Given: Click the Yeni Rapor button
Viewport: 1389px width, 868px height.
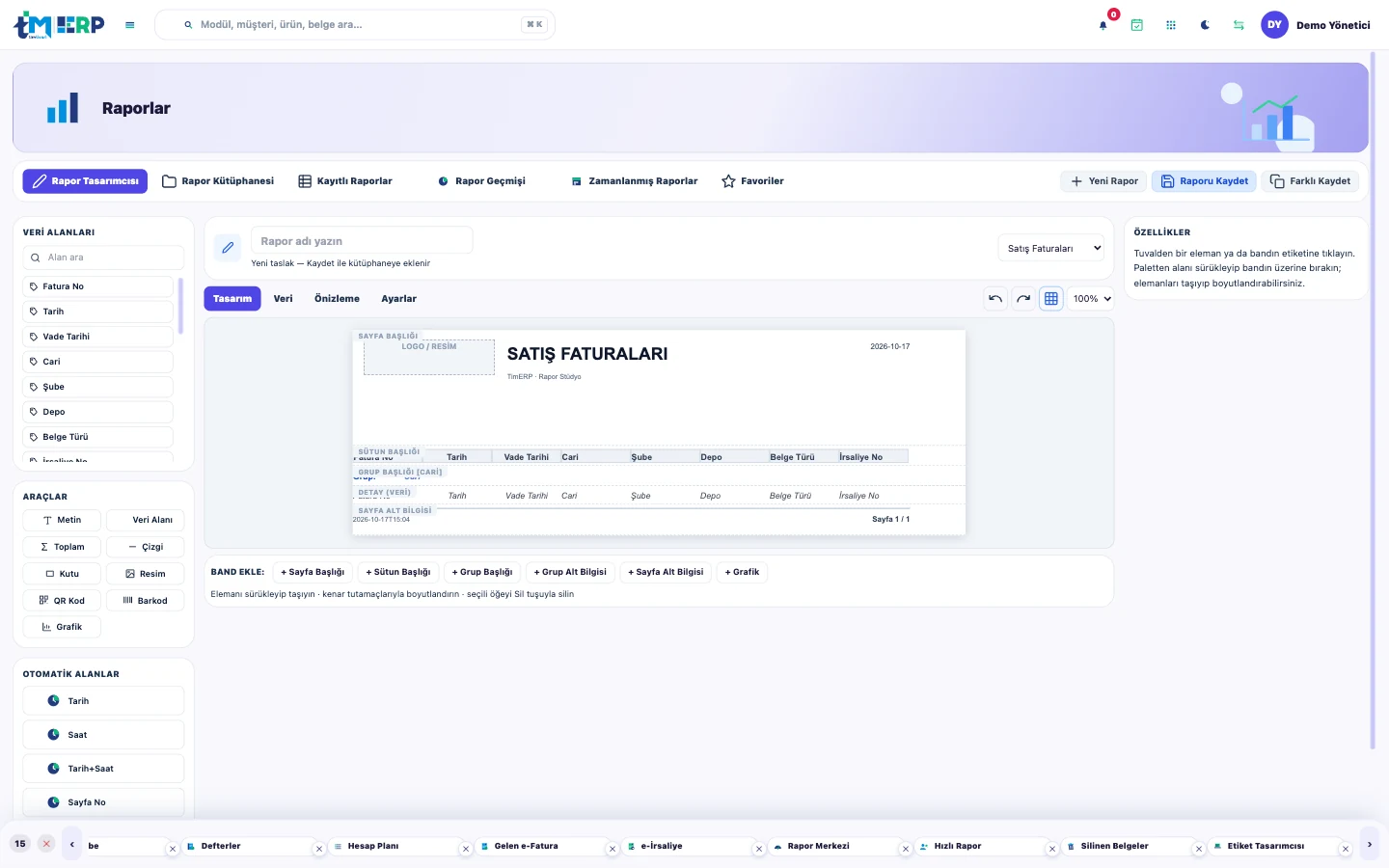Looking at the screenshot, I should pos(1104,181).
